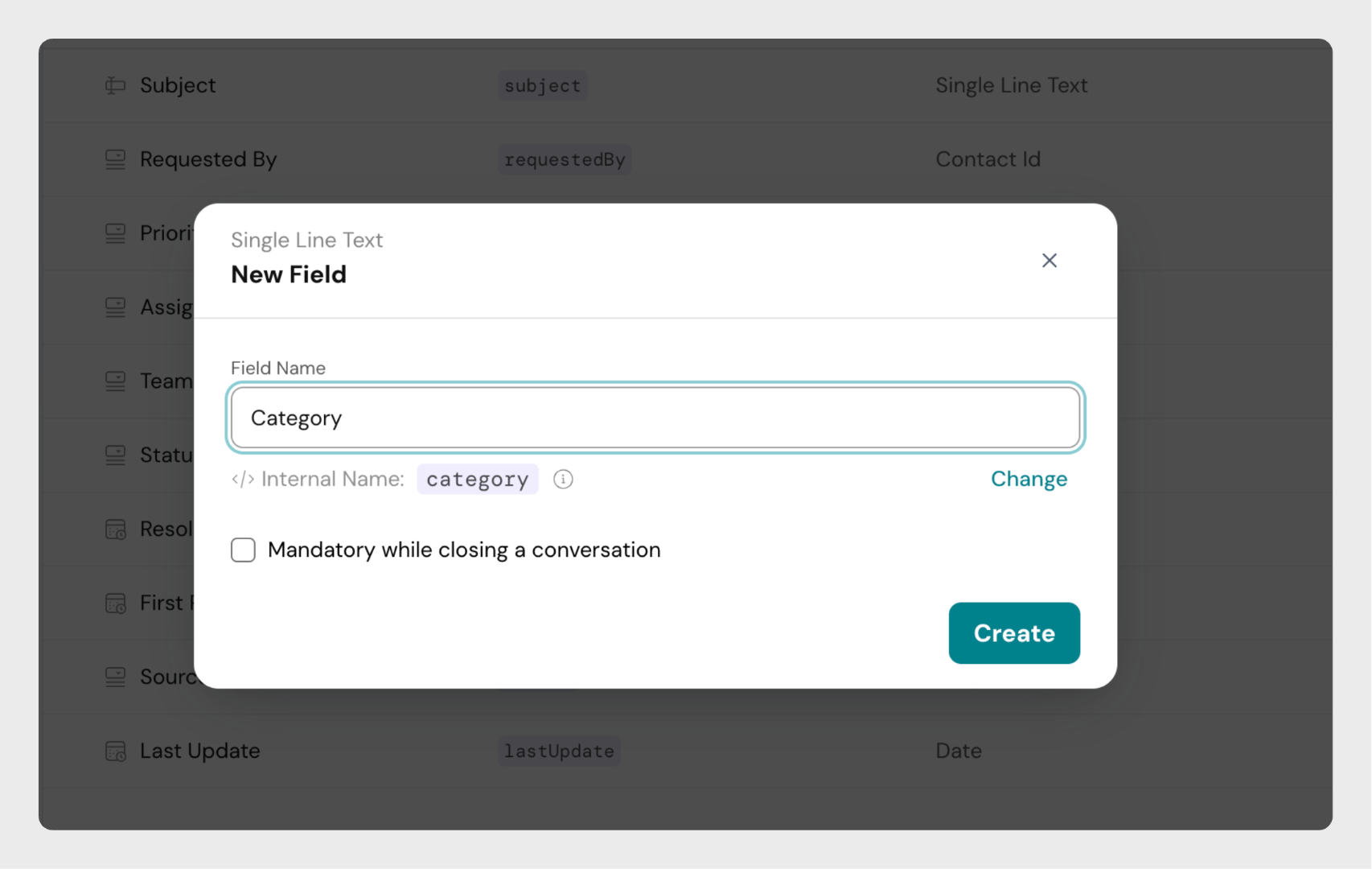This screenshot has width=1372, height=869.
Task: Click the lastUpdate internal name tag
Action: [558, 752]
